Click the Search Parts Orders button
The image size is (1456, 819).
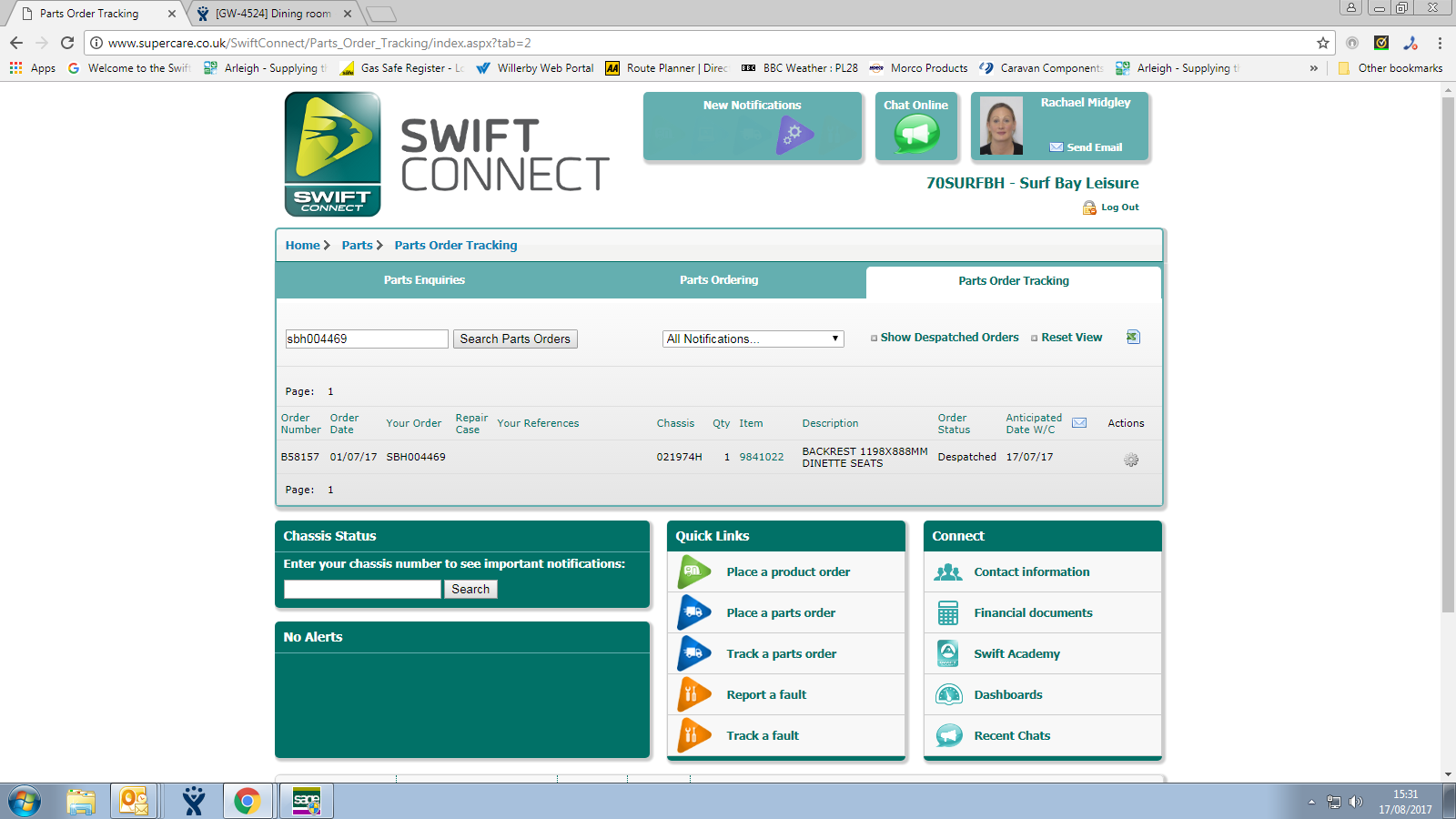coord(515,339)
